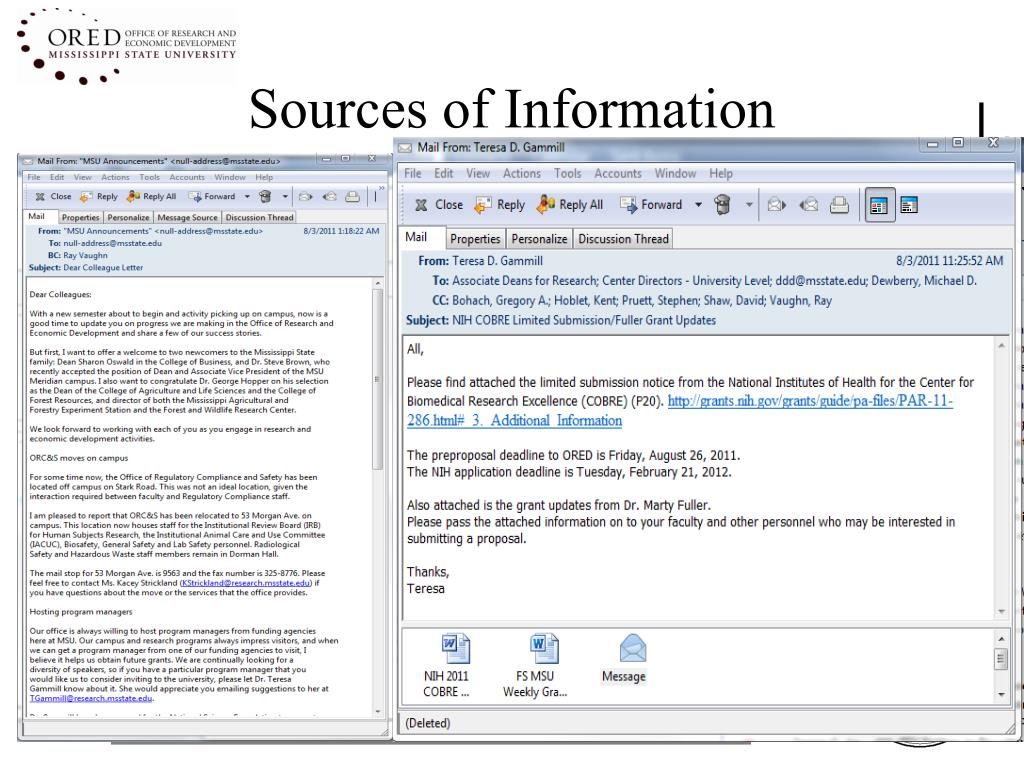The height and width of the screenshot is (768, 1024).
Task: Click subject 'NIH COBRE Limited Submission/Fuller Grant Updates'
Action: coord(584,321)
